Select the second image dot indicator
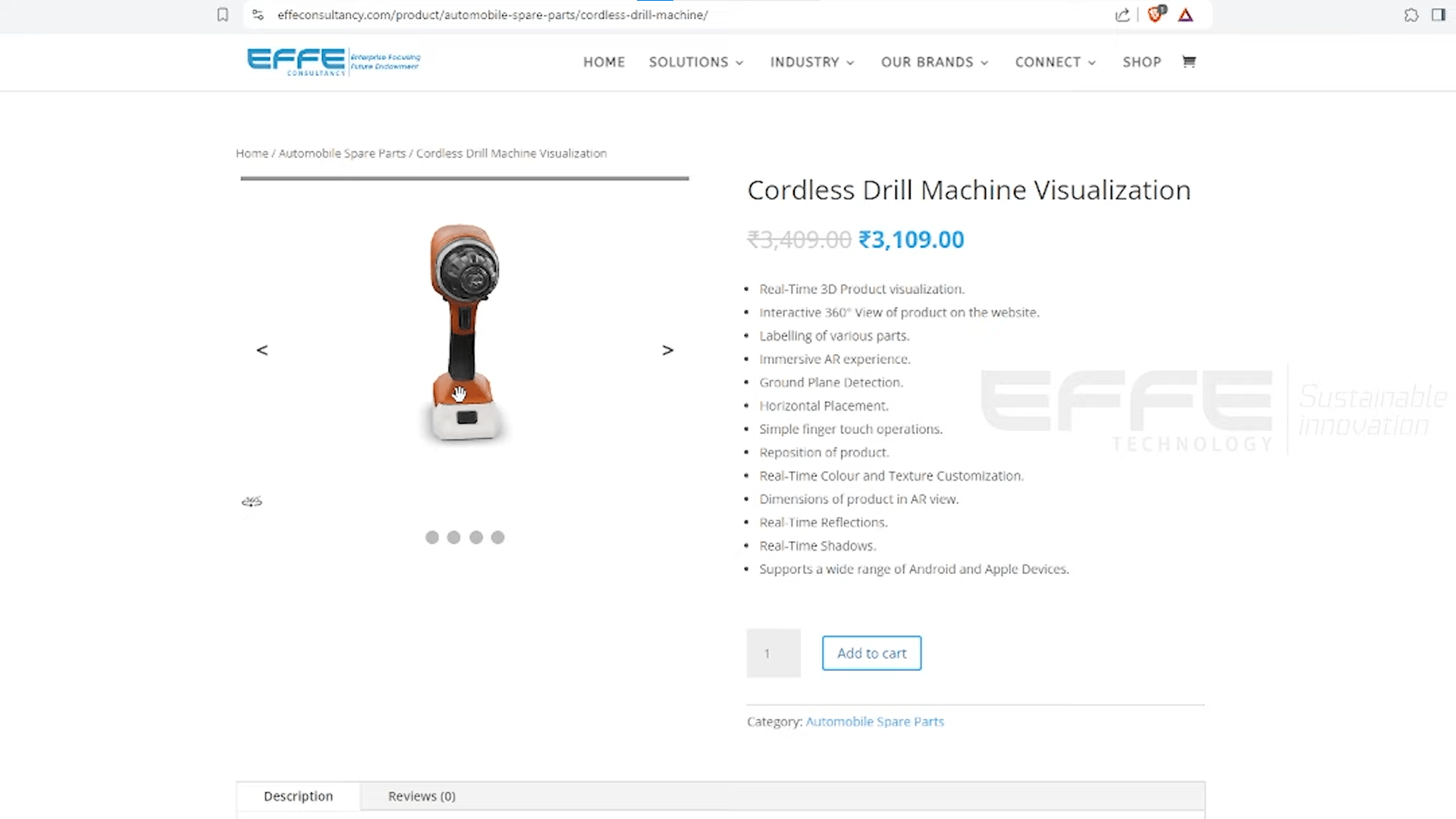1456x819 pixels. tap(454, 537)
